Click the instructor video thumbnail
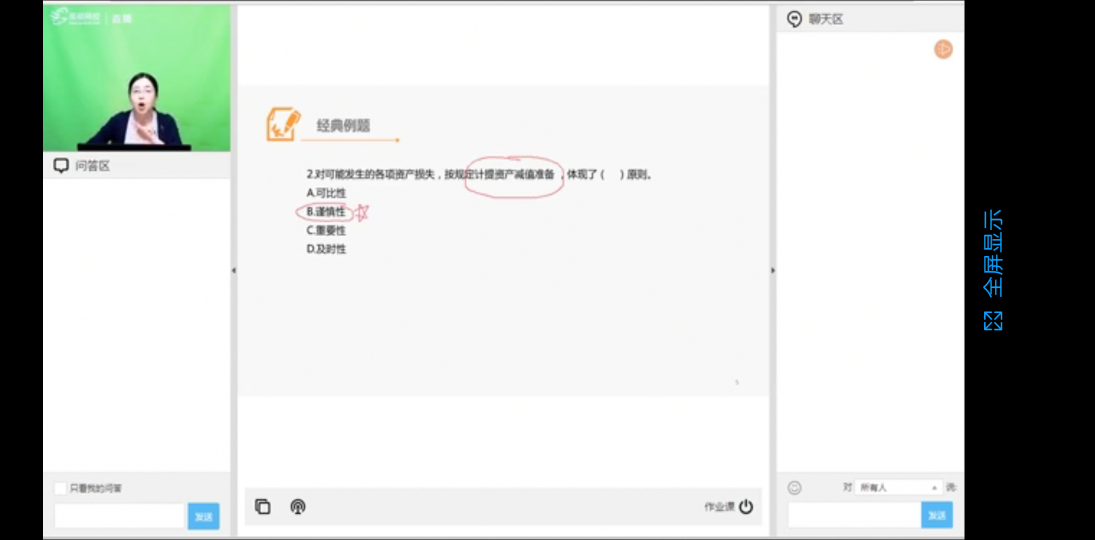1095x540 pixels. pyautogui.click(x=137, y=78)
